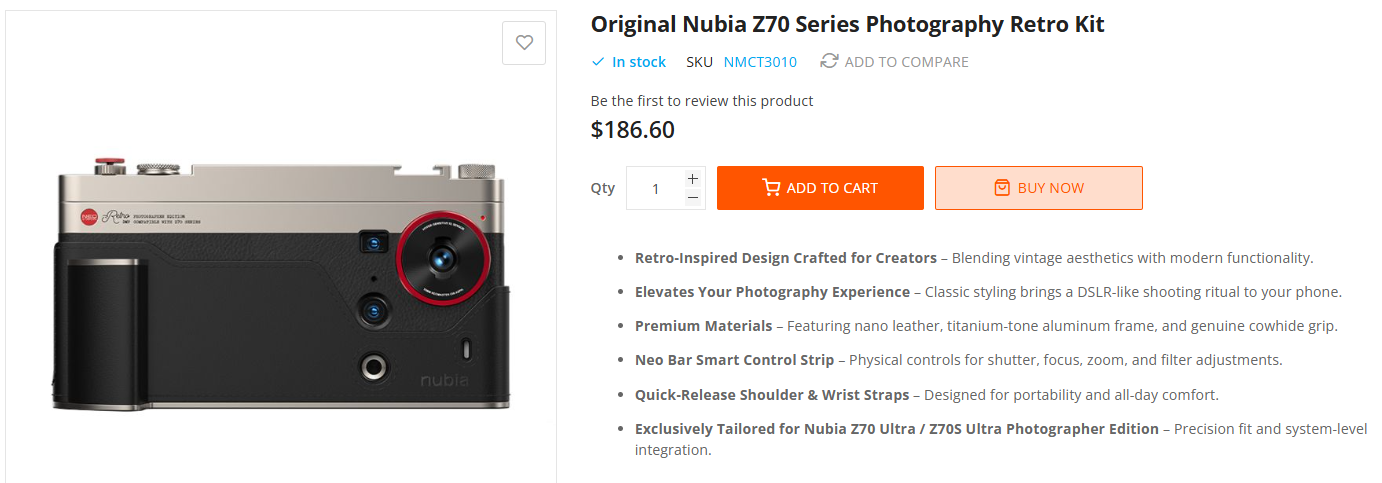
Task: Select the product title heading
Action: [847, 24]
